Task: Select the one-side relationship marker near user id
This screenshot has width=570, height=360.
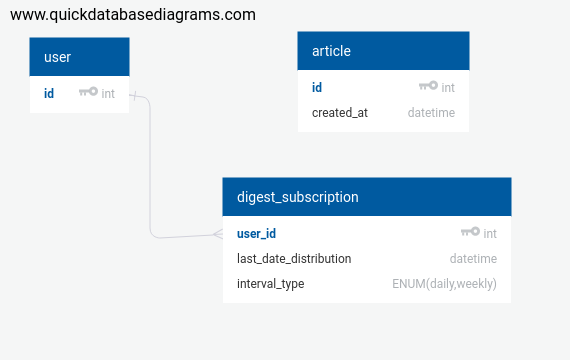Action: (134, 96)
